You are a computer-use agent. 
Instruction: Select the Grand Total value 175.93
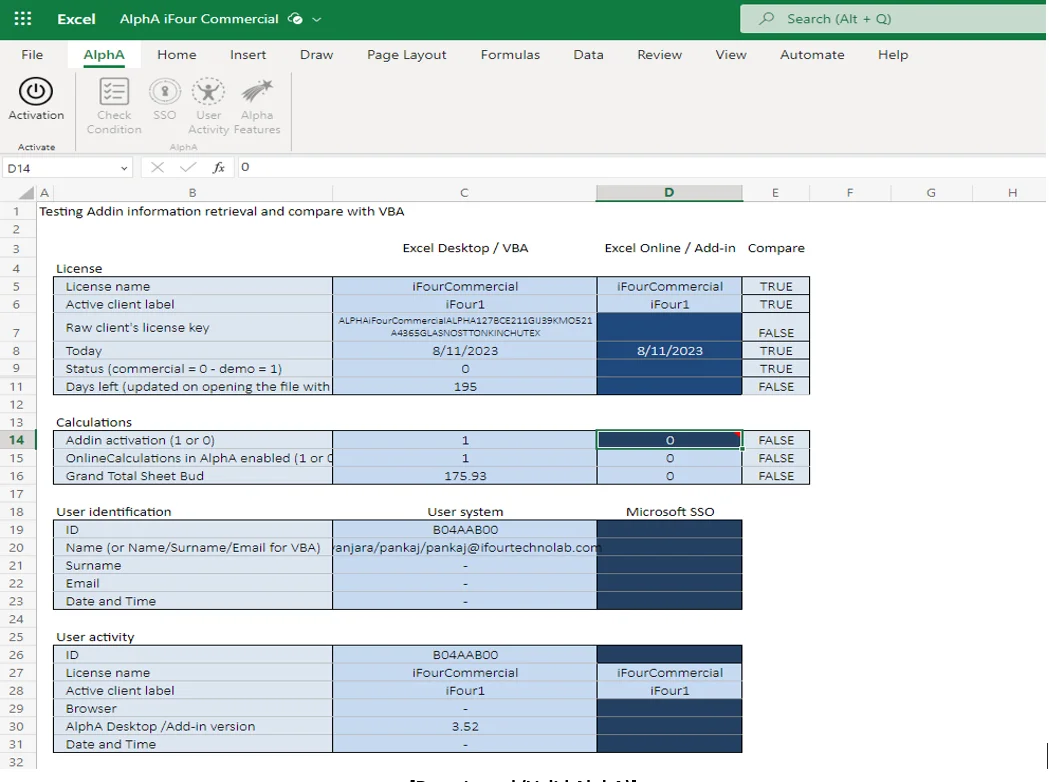(465, 476)
